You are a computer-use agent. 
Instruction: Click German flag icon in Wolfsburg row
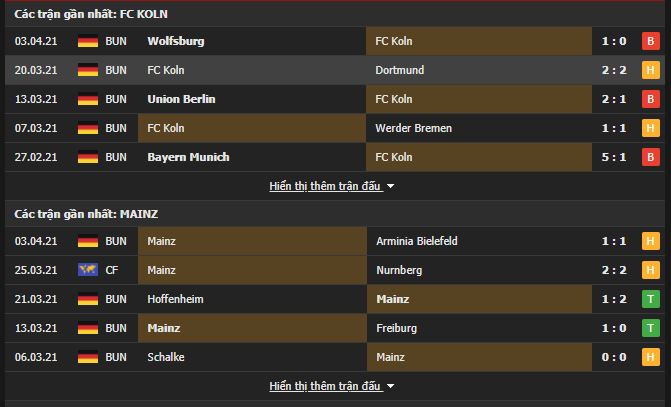(88, 41)
